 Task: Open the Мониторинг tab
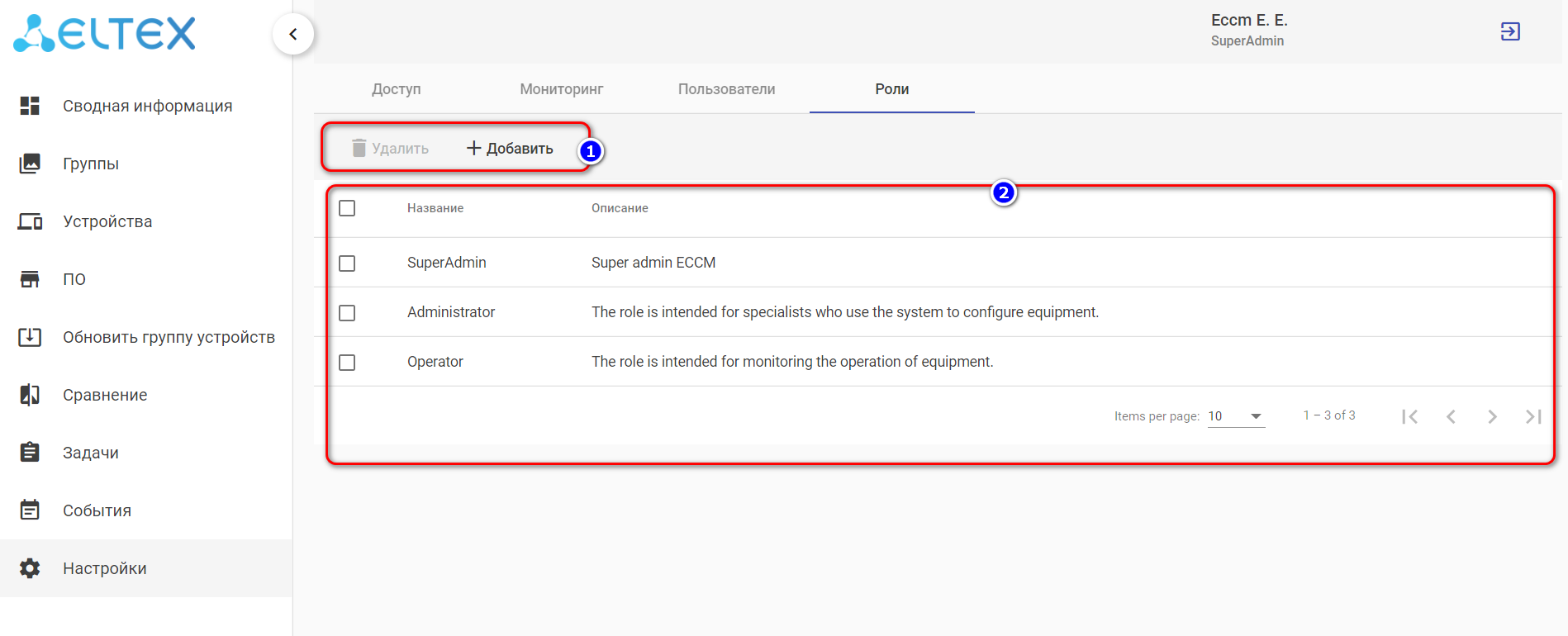562,89
